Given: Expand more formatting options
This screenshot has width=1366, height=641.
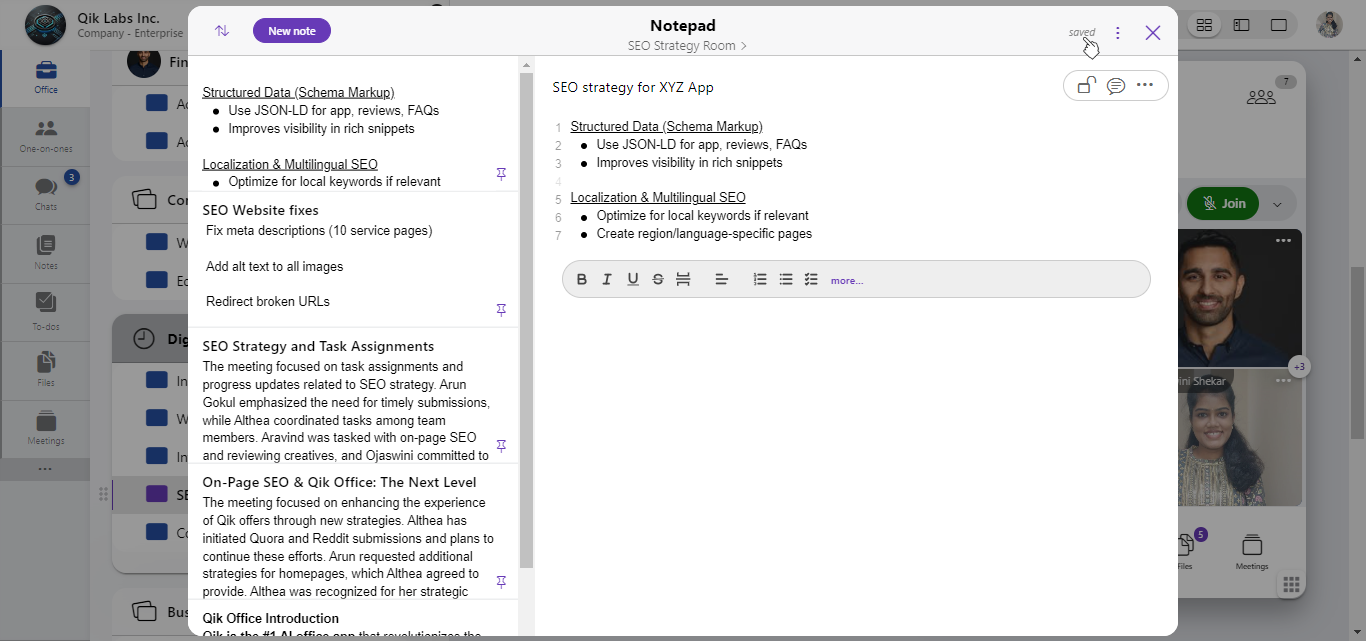Looking at the screenshot, I should [x=846, y=281].
